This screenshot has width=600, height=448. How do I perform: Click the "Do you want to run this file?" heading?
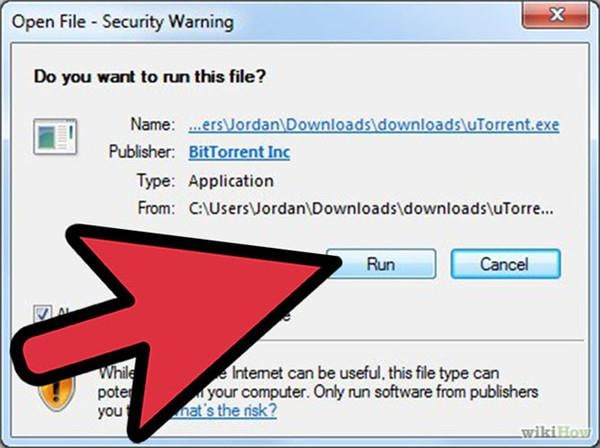tap(150, 76)
